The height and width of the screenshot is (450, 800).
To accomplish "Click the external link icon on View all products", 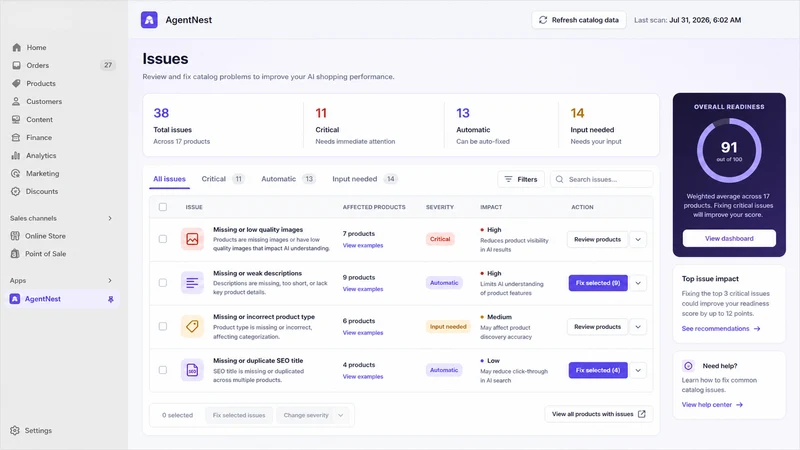I will coord(642,414).
